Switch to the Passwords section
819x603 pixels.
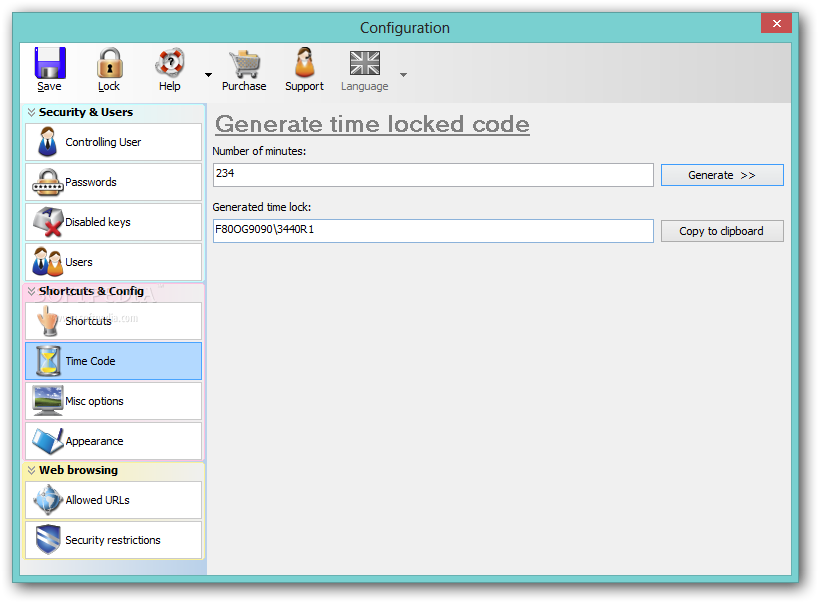click(x=113, y=182)
